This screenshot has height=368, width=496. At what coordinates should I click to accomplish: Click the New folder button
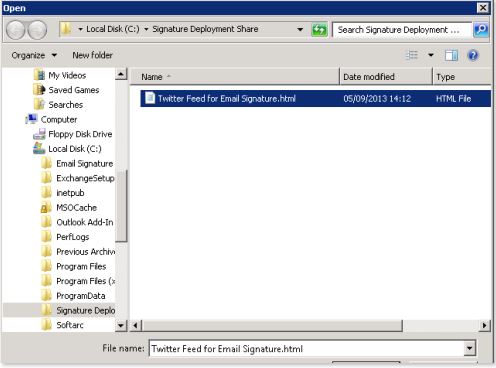pyautogui.click(x=92, y=55)
